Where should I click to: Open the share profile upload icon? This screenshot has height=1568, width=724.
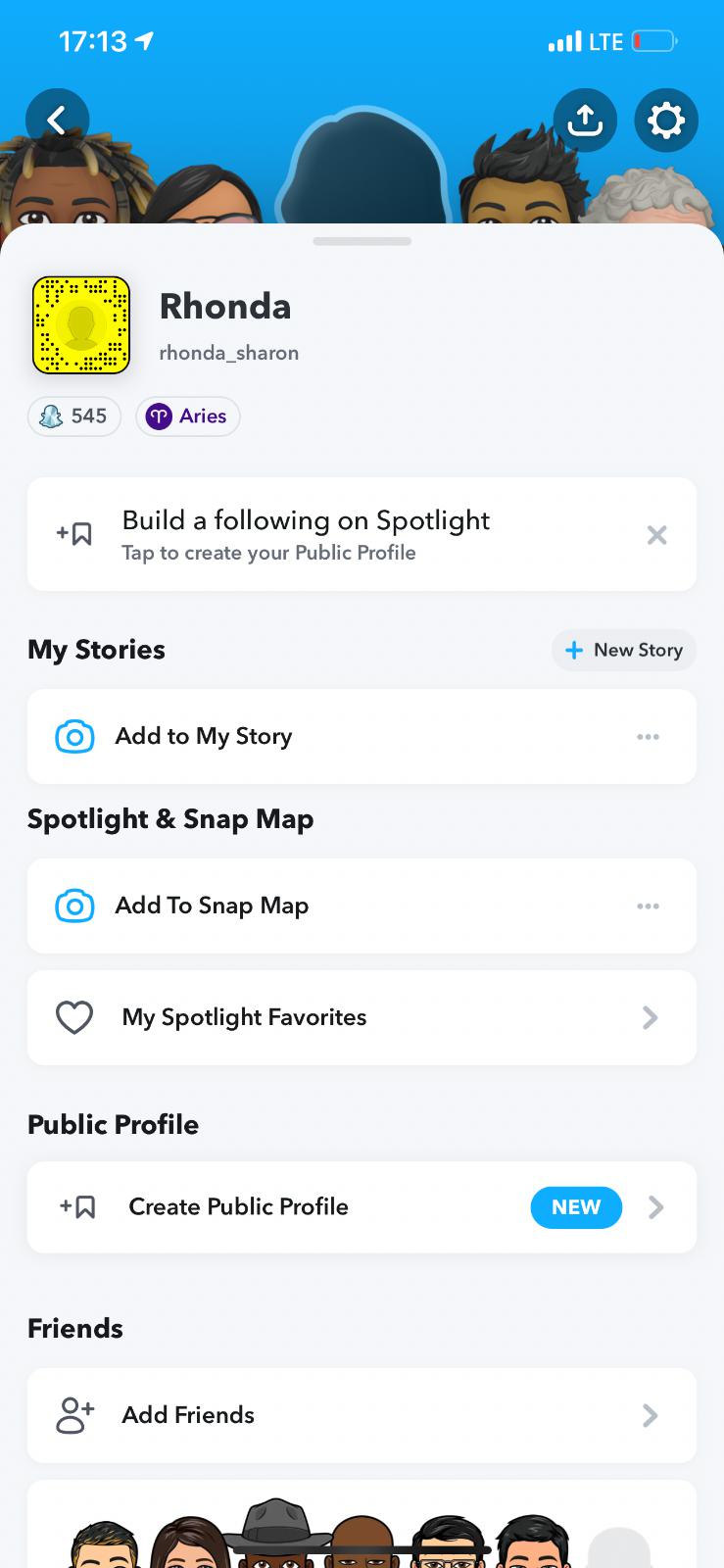585,121
